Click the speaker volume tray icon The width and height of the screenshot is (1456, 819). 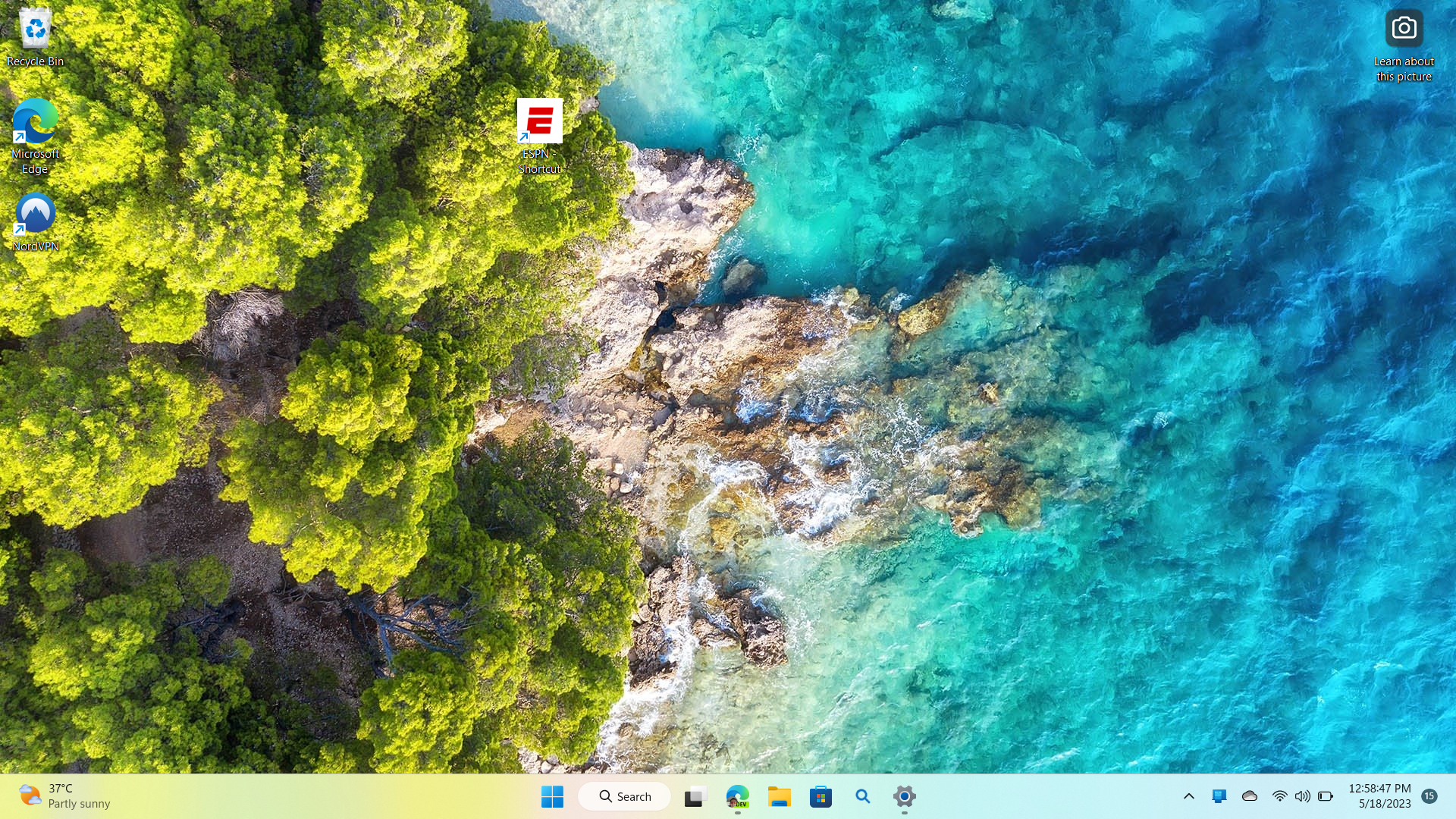click(1302, 796)
